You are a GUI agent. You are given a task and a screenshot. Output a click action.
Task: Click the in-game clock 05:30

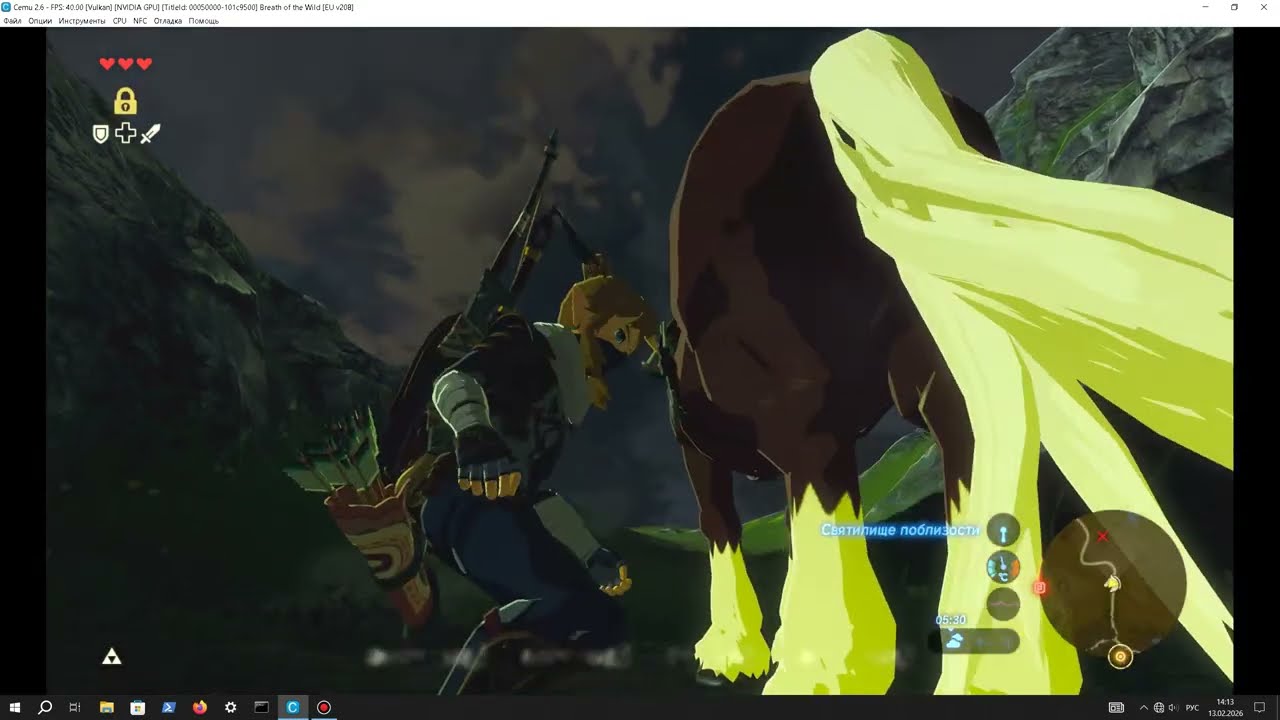(950, 620)
